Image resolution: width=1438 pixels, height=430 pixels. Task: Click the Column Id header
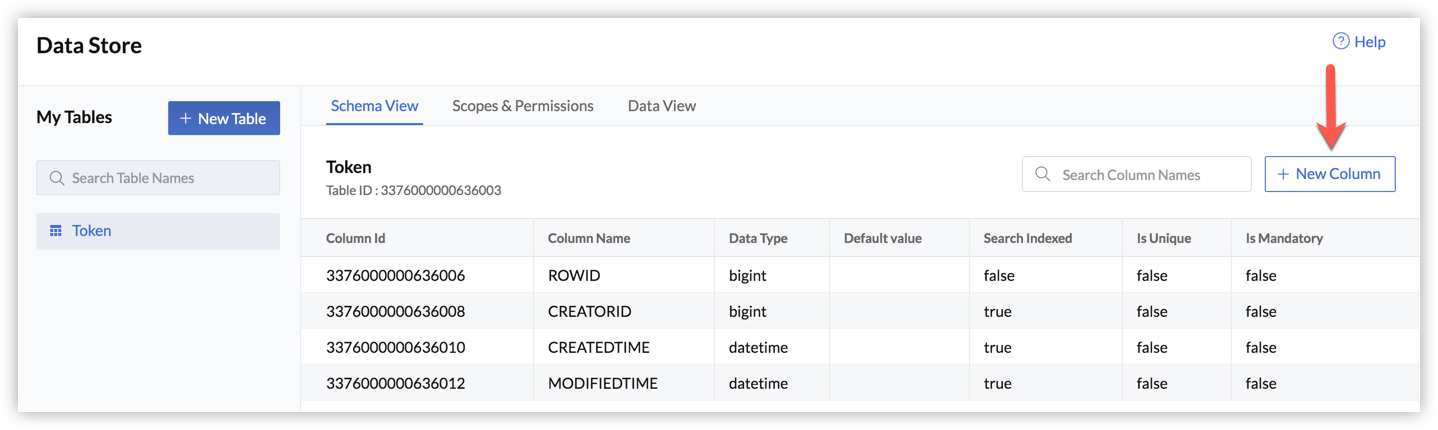pos(355,238)
